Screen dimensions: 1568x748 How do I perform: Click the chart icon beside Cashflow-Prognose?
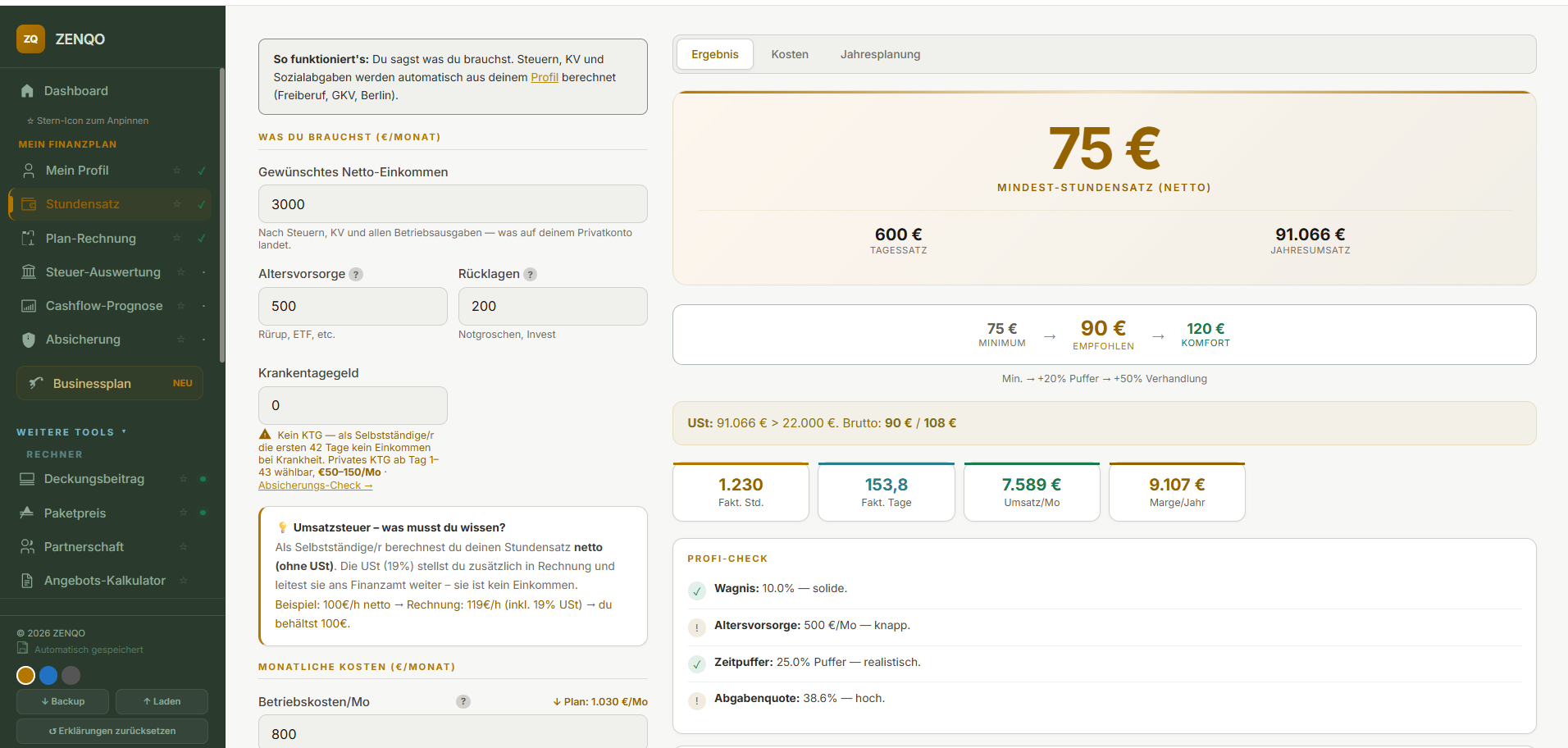29,306
